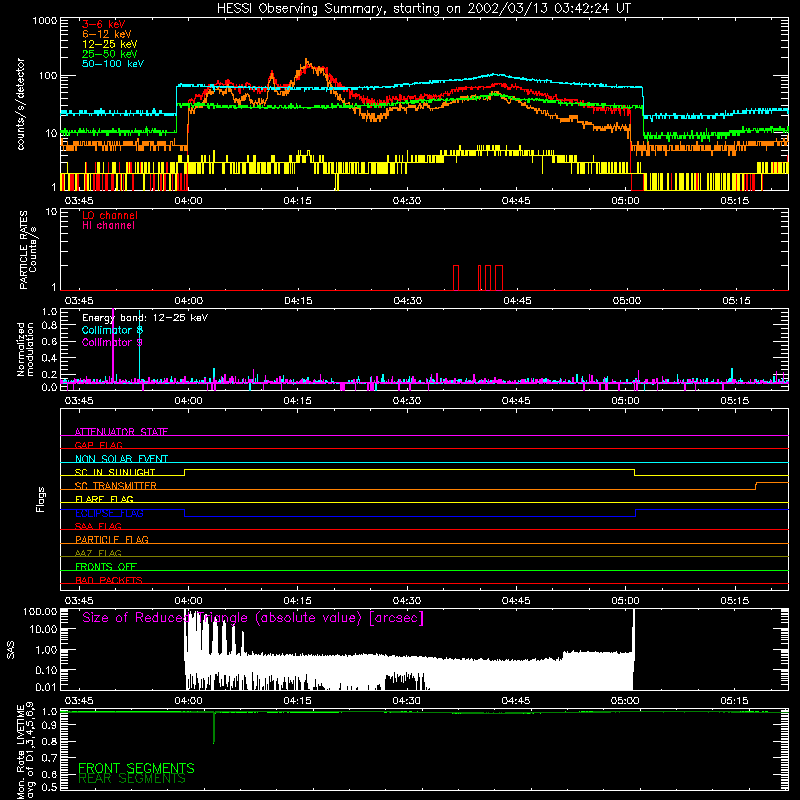
Task: Select the "HI channel" legend label
Action: tap(109, 226)
